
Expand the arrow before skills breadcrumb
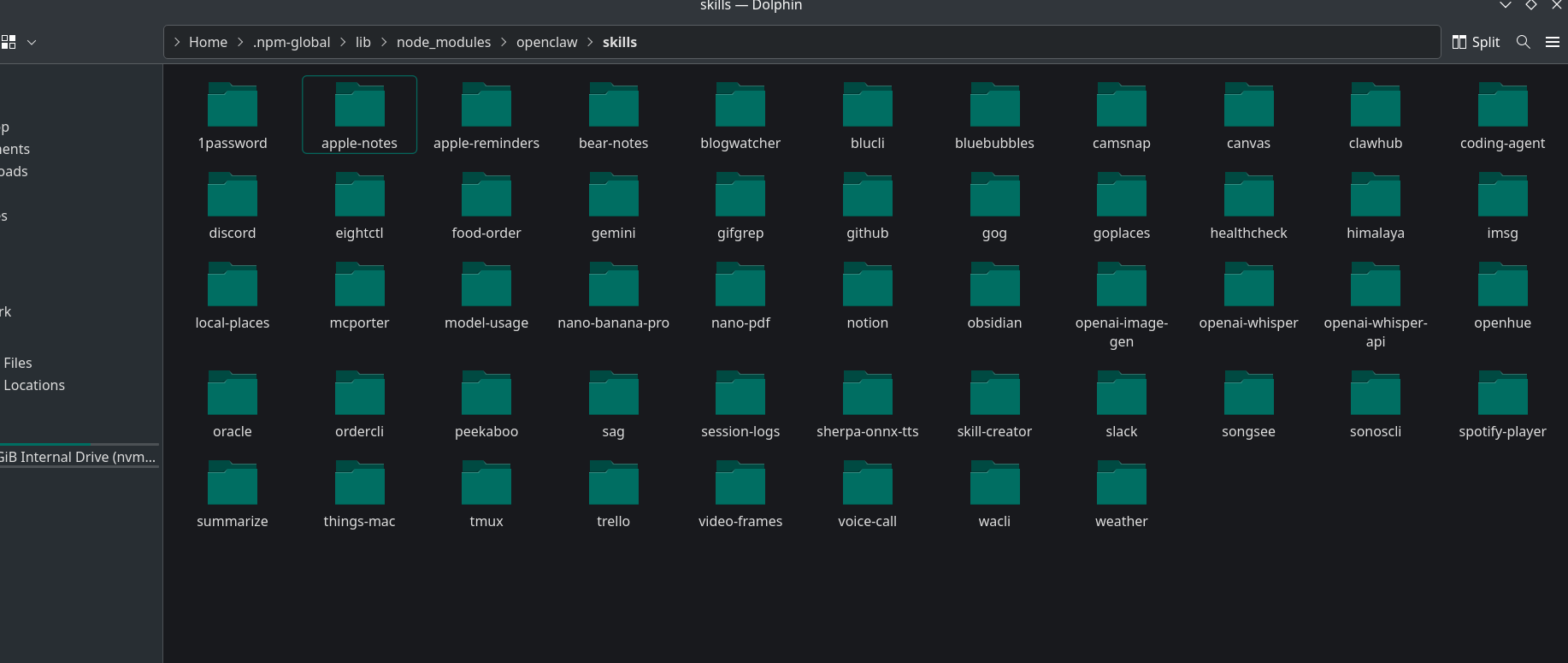[x=590, y=42]
